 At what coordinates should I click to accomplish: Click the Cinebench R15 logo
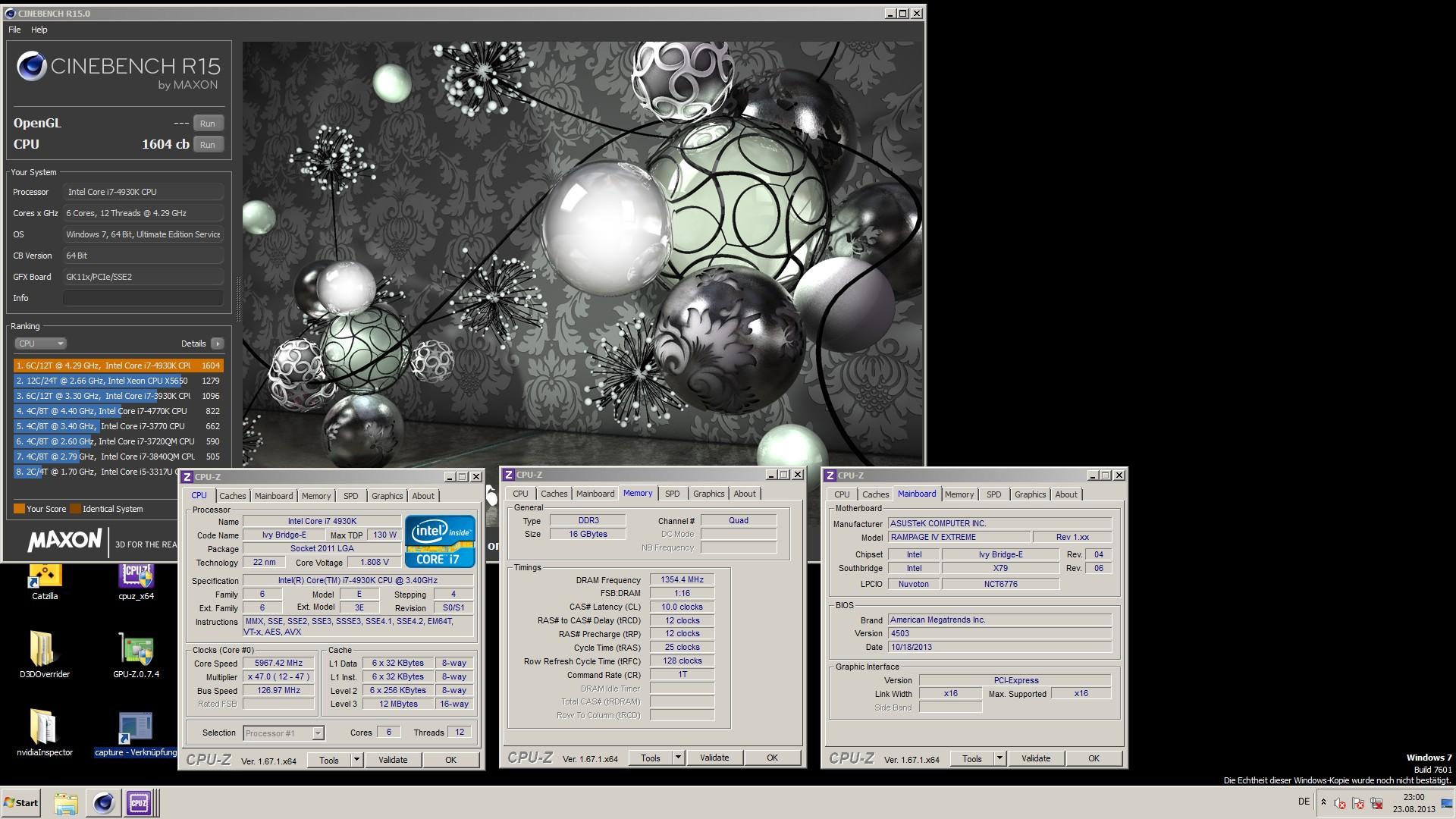point(118,70)
